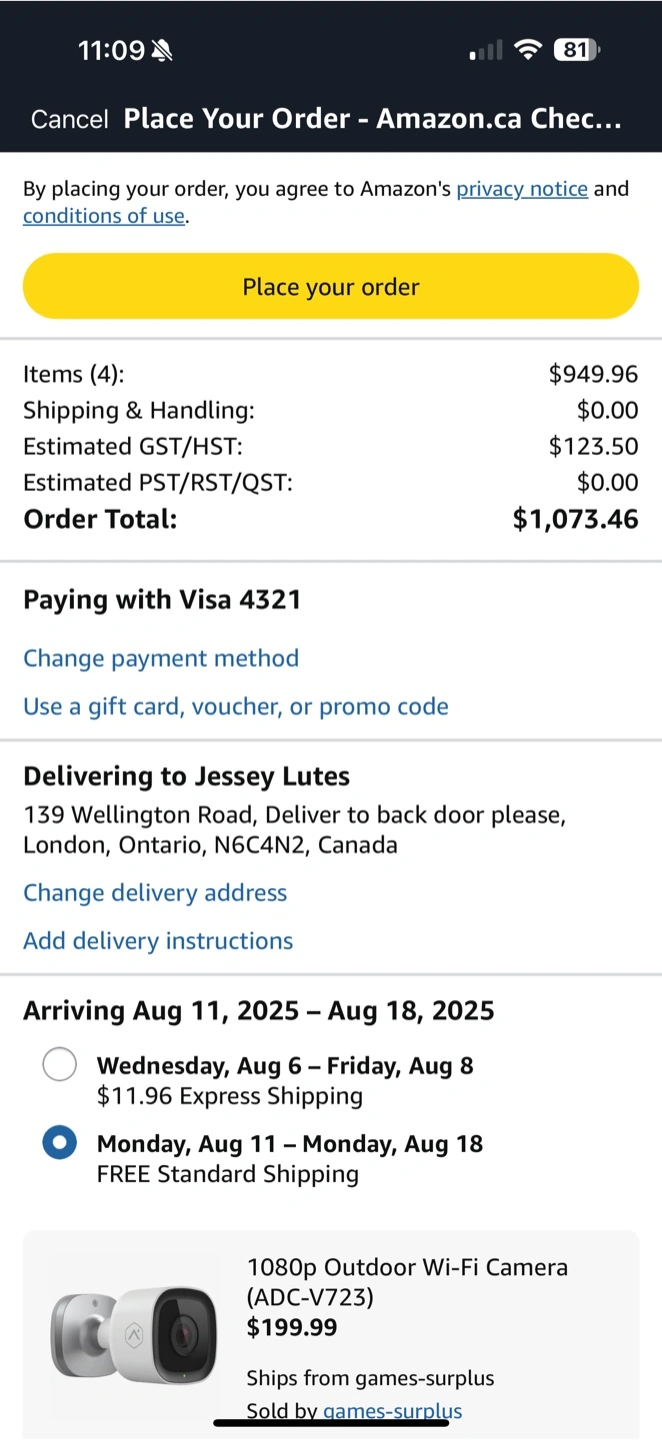This screenshot has height=1440, width=662.
Task: Tap the Wi-Fi status icon
Action: [x=527, y=50]
